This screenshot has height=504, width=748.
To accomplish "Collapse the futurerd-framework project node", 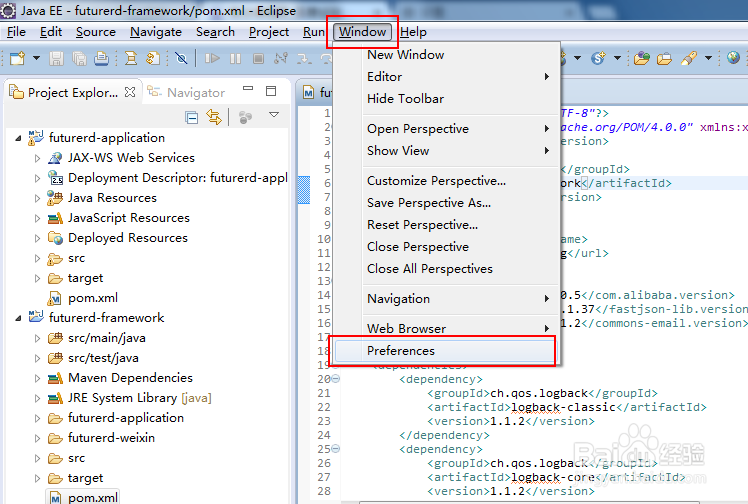I will click(18, 318).
